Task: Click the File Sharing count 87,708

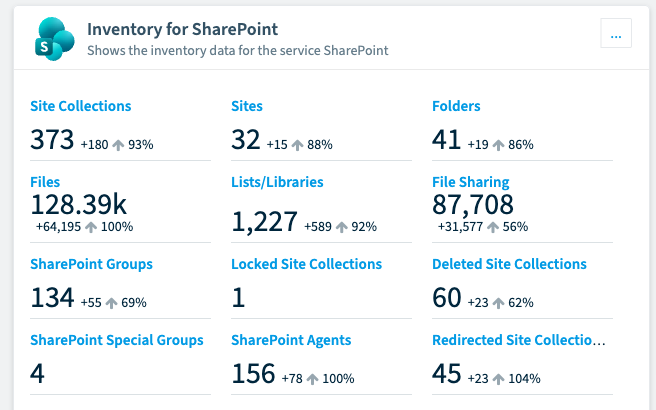Action: [473, 204]
